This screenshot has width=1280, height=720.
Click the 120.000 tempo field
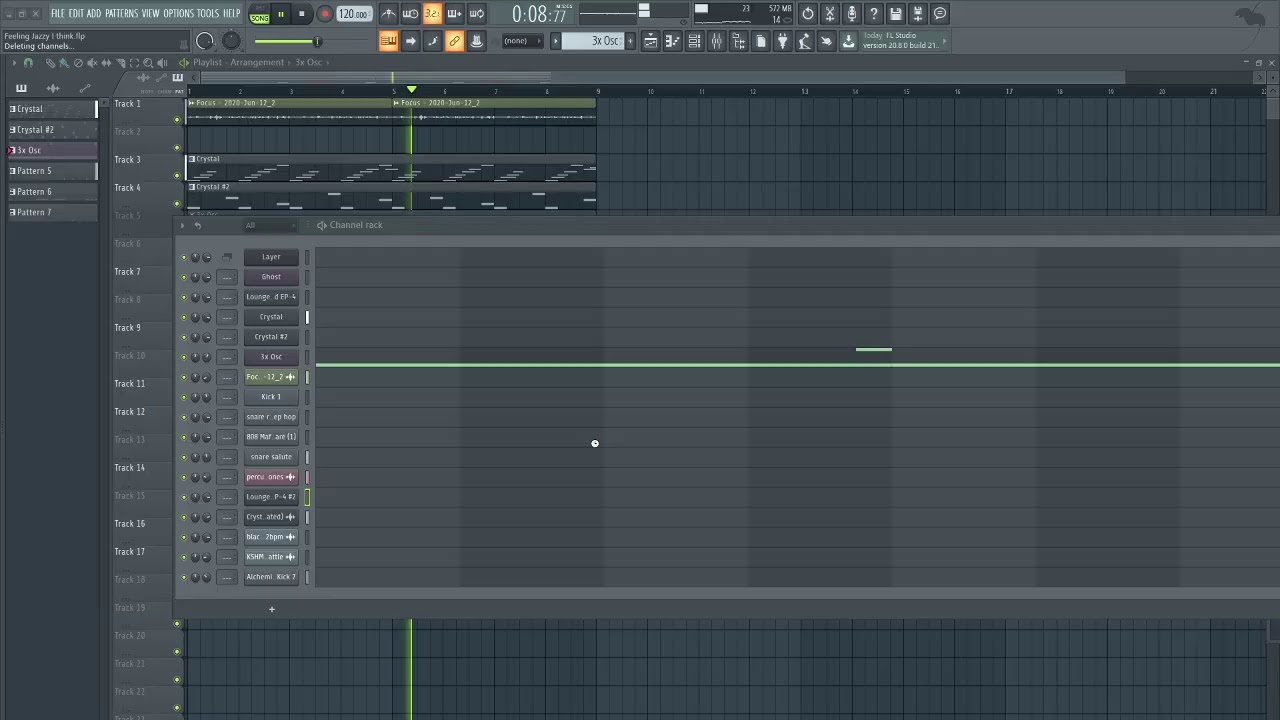tap(353, 14)
